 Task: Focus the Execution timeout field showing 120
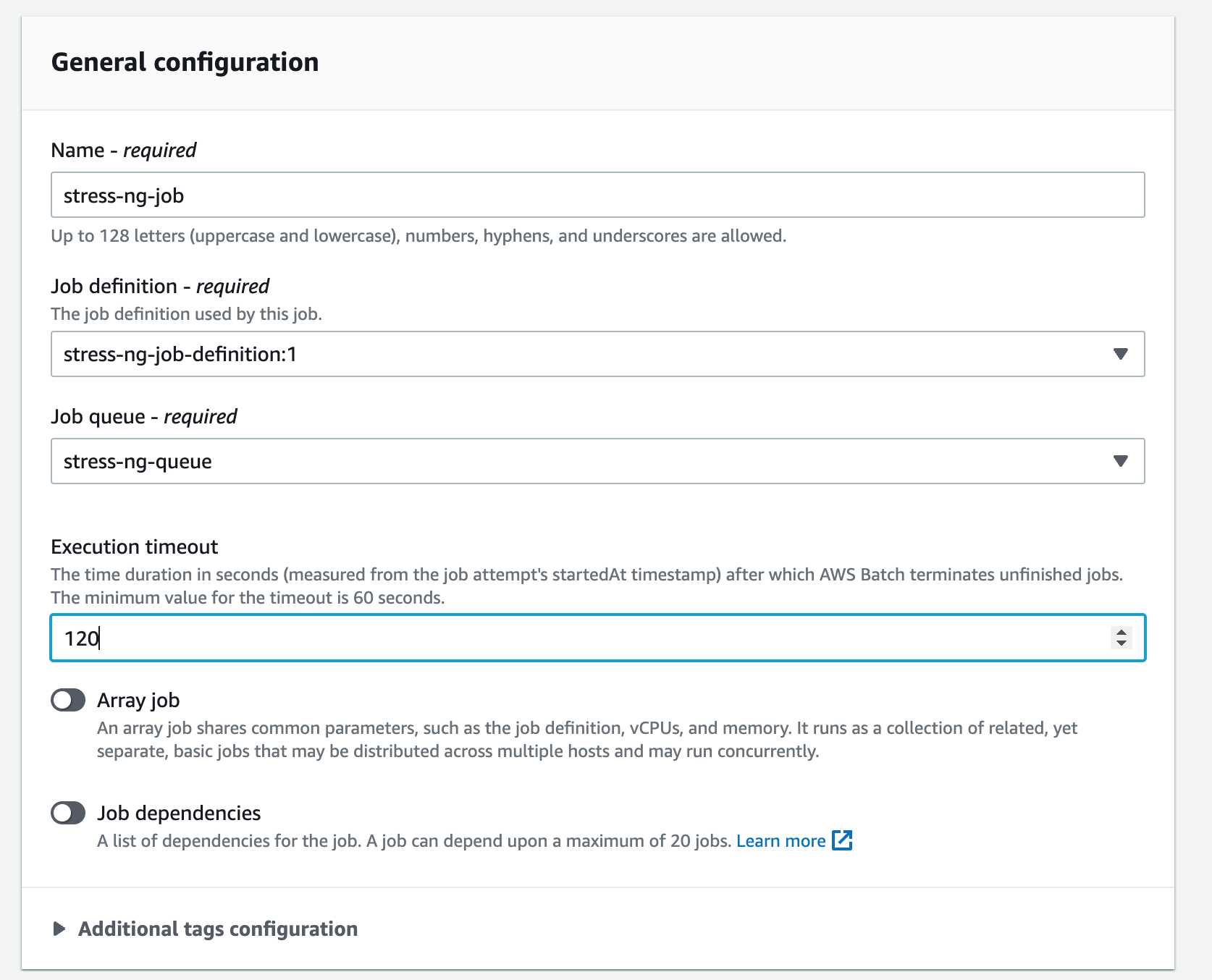click(597, 638)
